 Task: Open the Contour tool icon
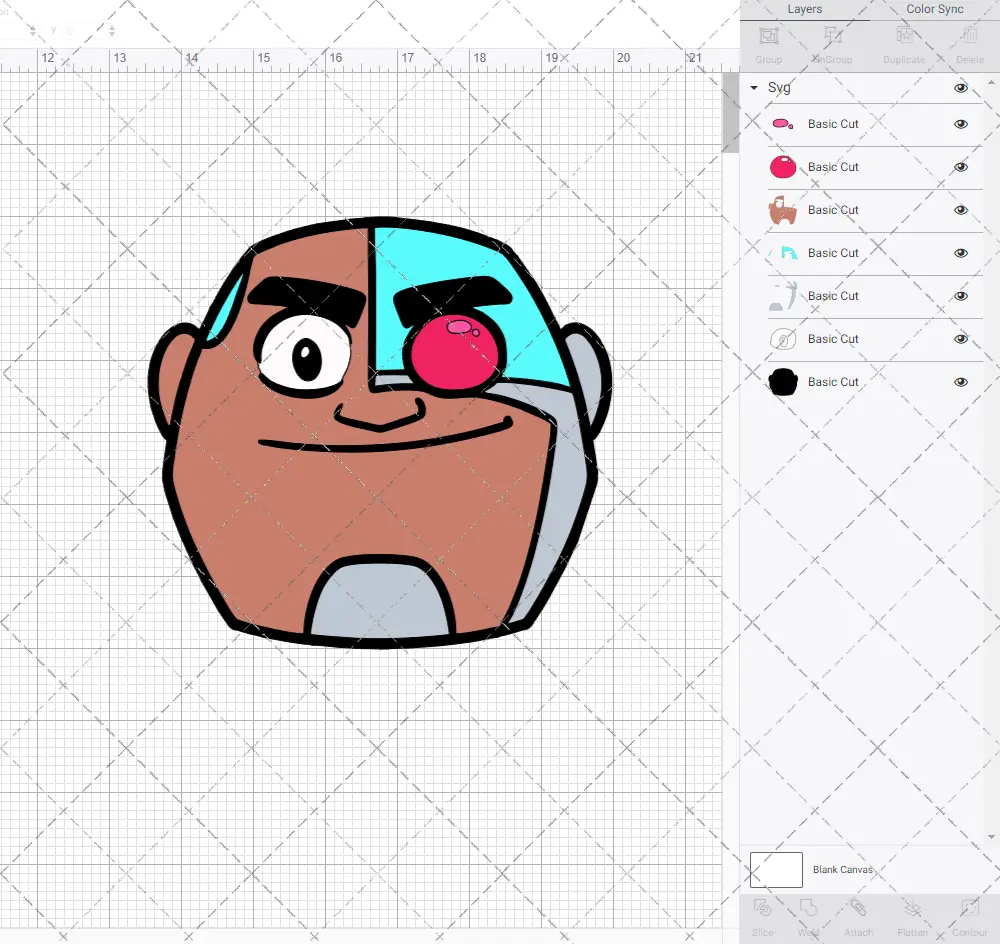coord(969,908)
